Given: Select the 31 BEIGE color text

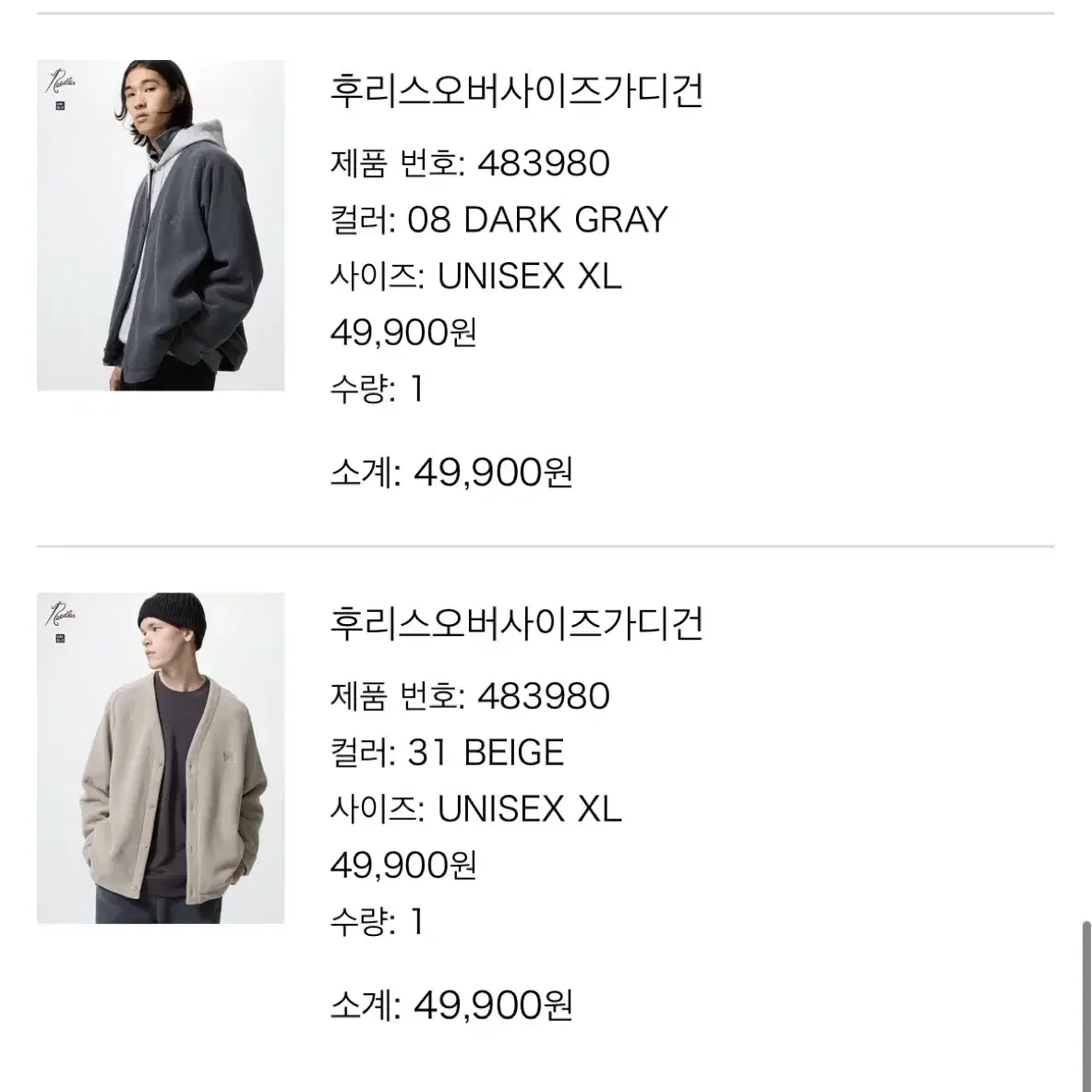Looking at the screenshot, I should [x=486, y=752].
